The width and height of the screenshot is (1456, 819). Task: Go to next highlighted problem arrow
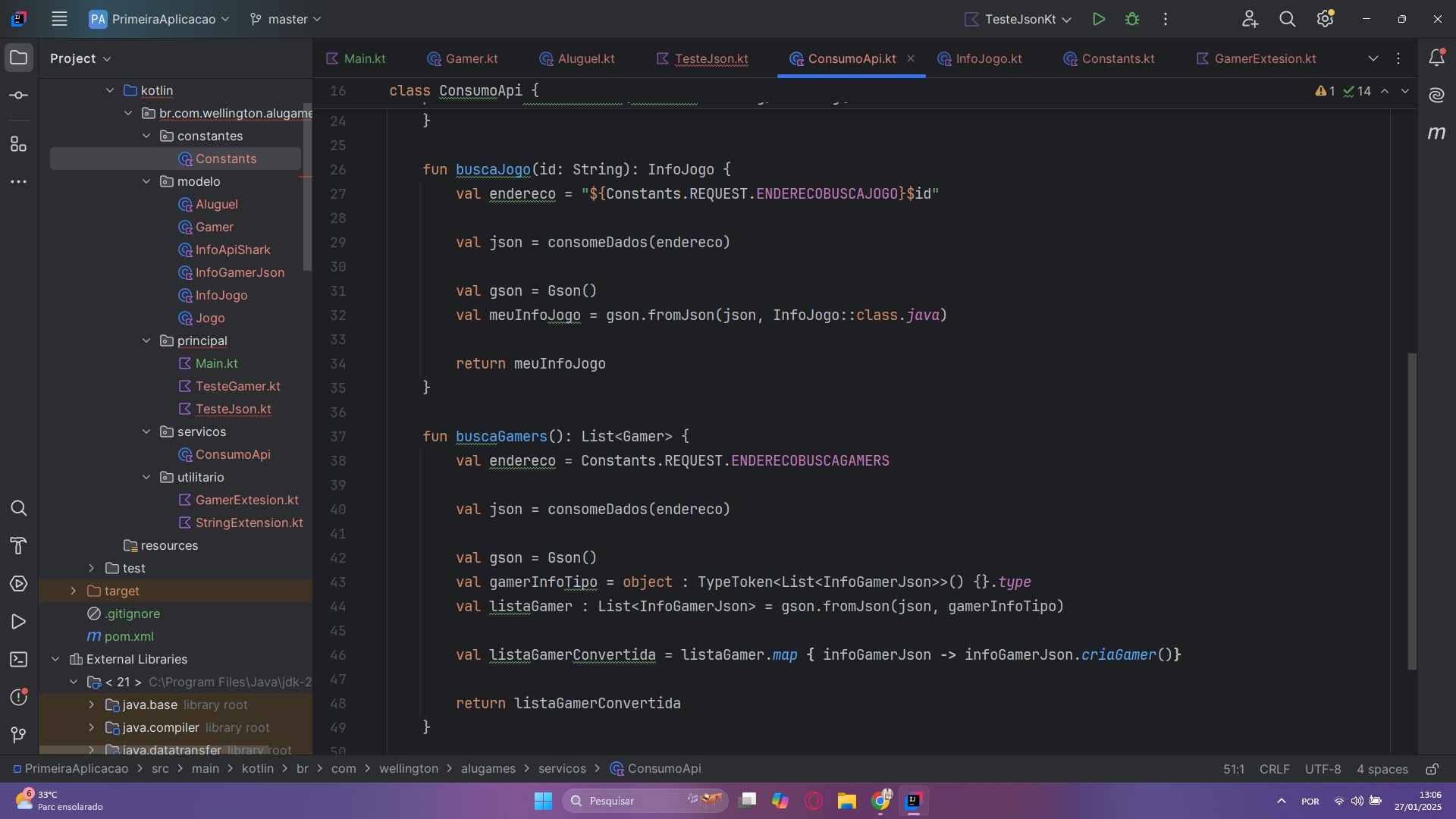[x=1405, y=91]
